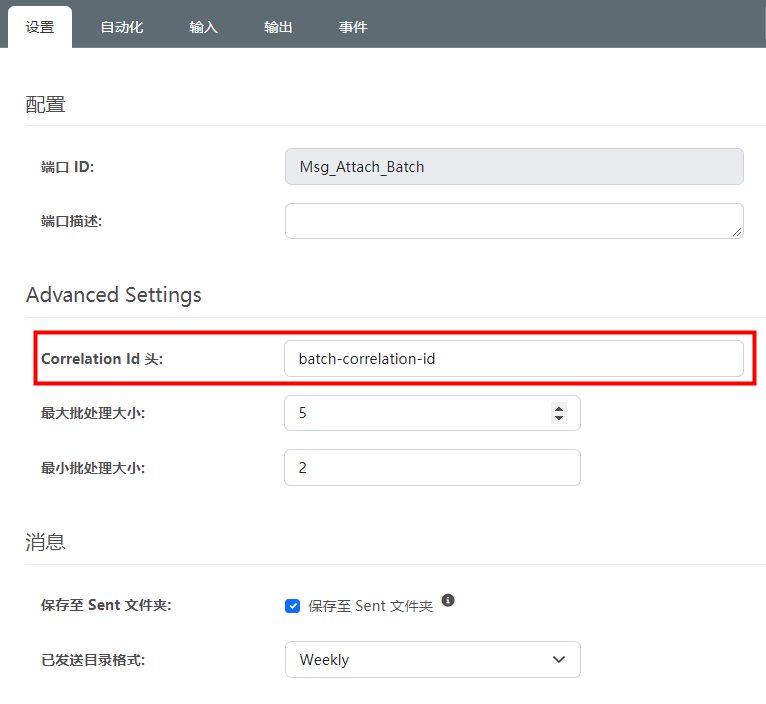Screen dimensions: 766x704
Task: Open the 事件 tab
Action: click(353, 27)
